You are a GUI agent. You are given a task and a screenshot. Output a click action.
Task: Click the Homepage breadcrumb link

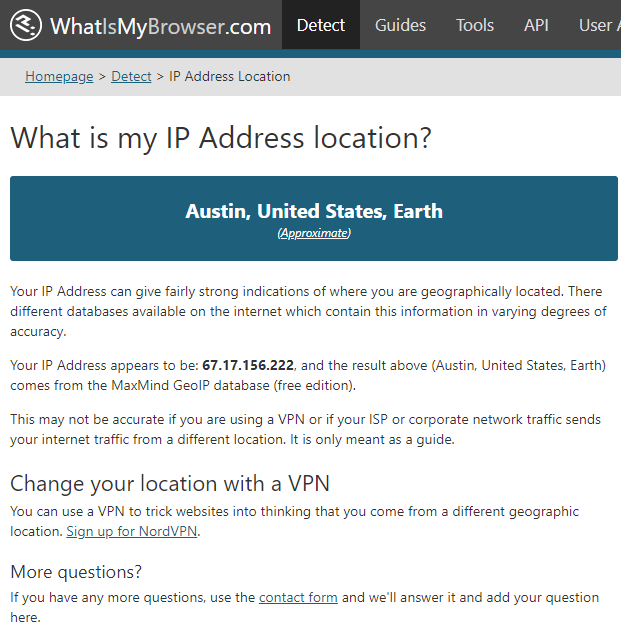pos(59,76)
